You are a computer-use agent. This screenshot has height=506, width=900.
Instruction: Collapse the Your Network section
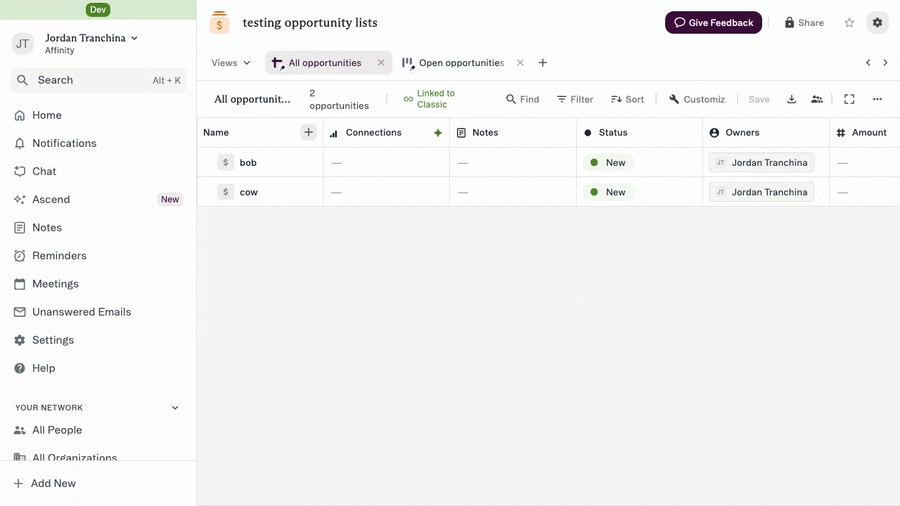(175, 408)
